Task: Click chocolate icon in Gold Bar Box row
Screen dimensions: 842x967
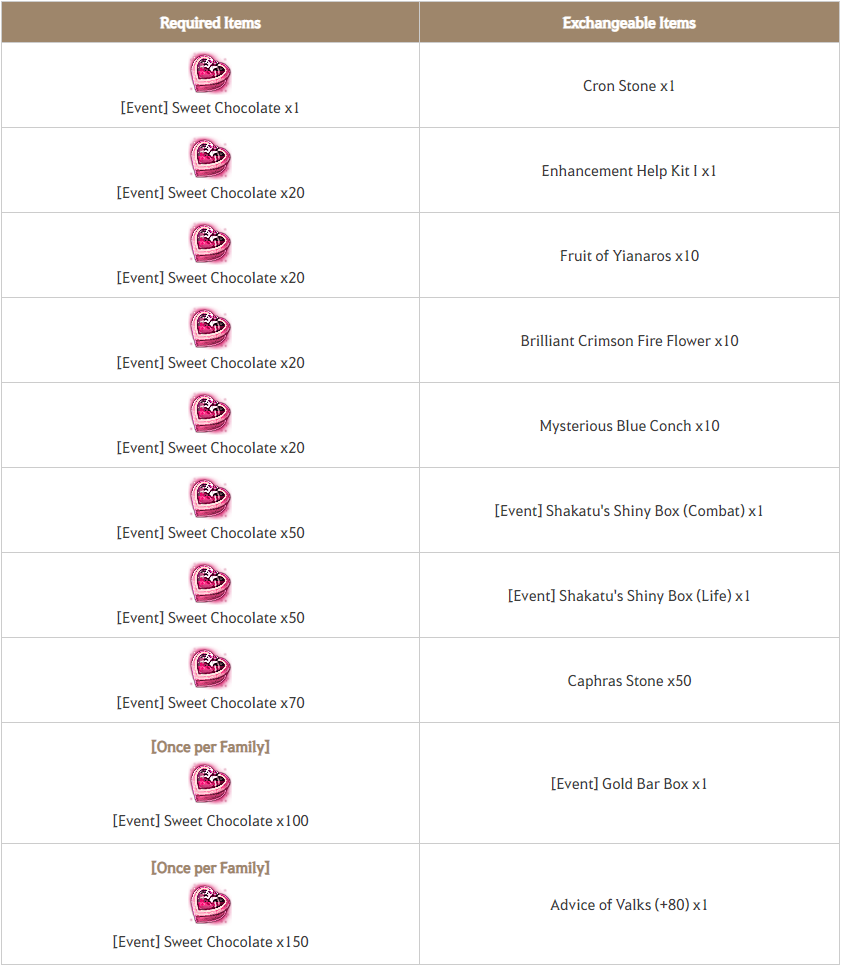Action: (x=210, y=783)
